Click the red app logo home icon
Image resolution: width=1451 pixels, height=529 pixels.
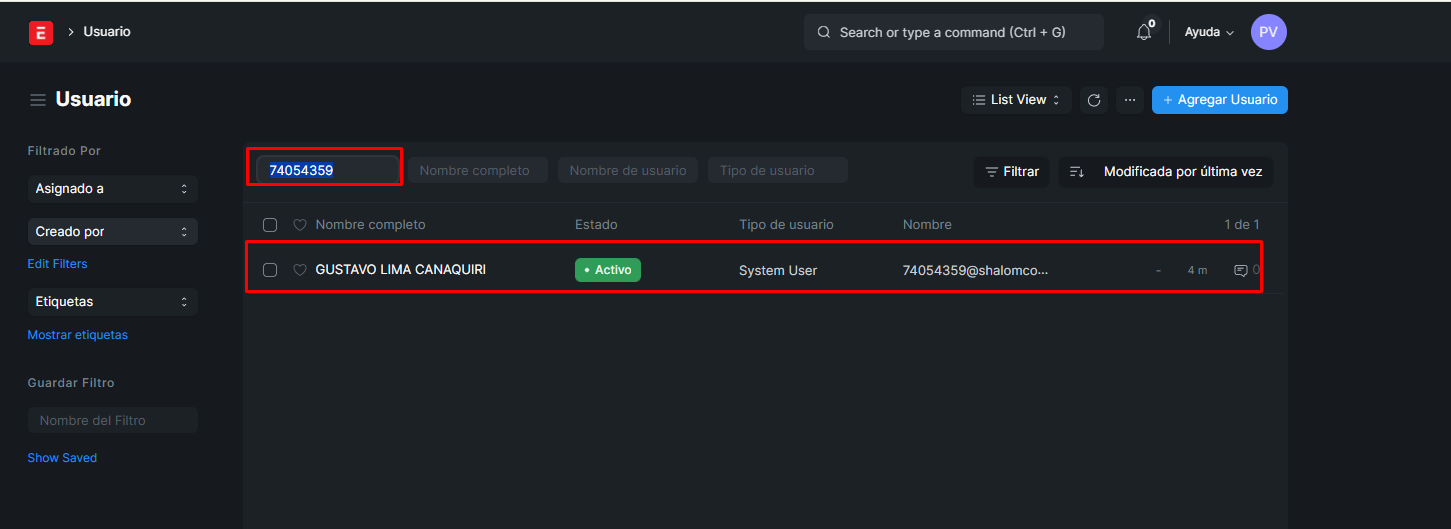pyautogui.click(x=41, y=33)
